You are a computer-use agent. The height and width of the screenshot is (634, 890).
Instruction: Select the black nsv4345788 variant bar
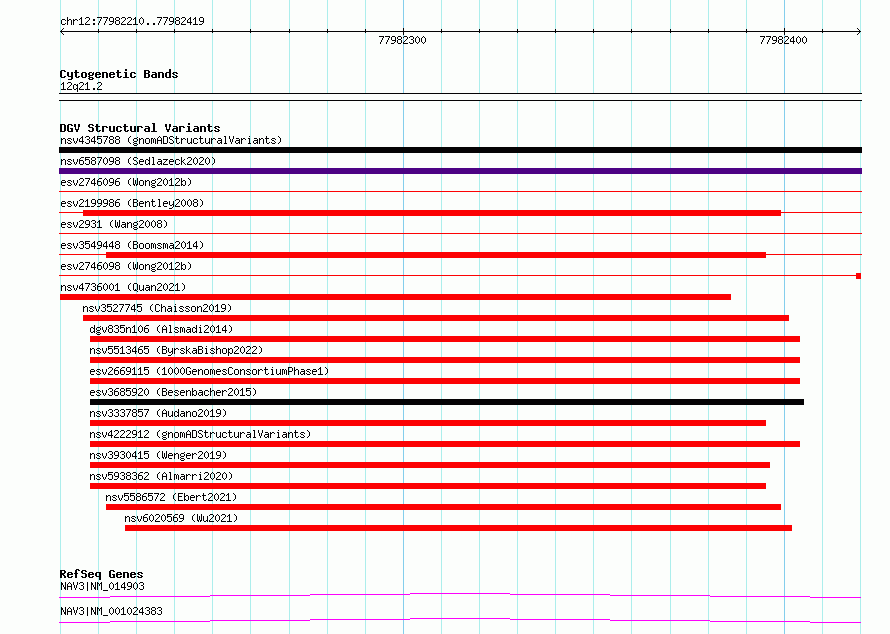coord(460,150)
